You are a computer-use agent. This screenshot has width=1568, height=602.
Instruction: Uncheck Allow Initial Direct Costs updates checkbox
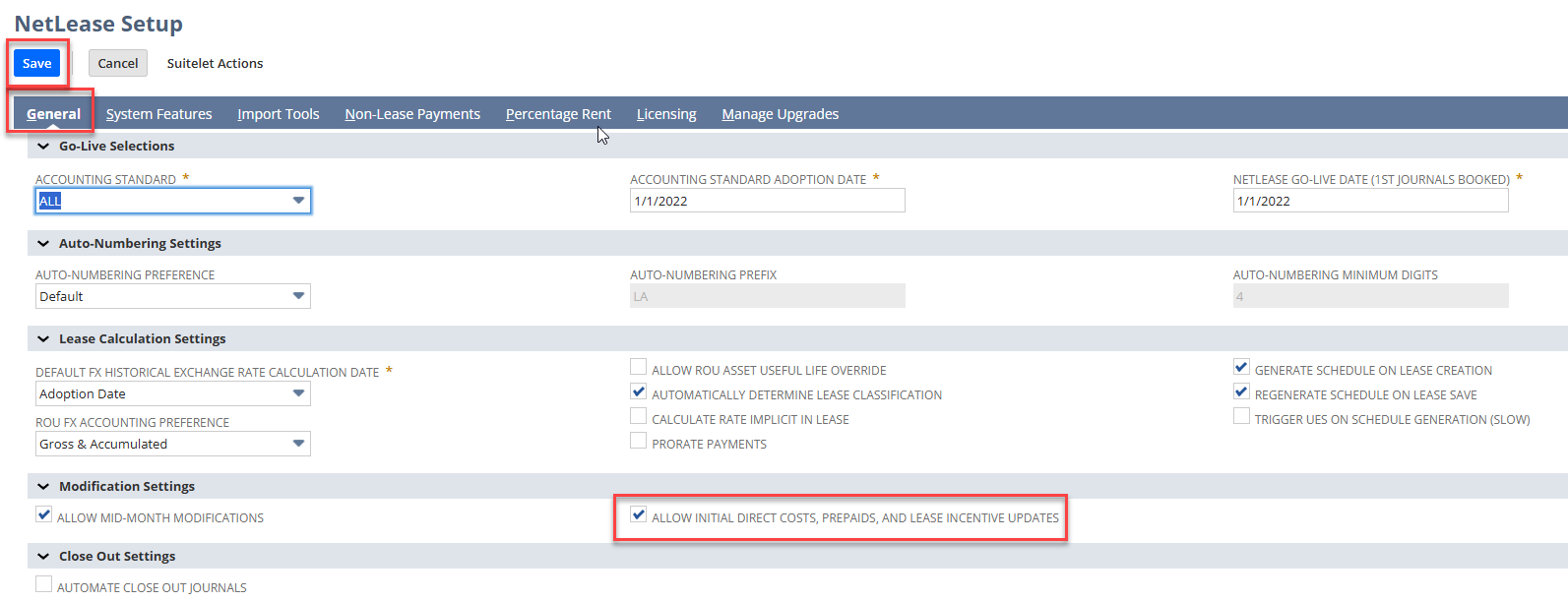coord(639,515)
